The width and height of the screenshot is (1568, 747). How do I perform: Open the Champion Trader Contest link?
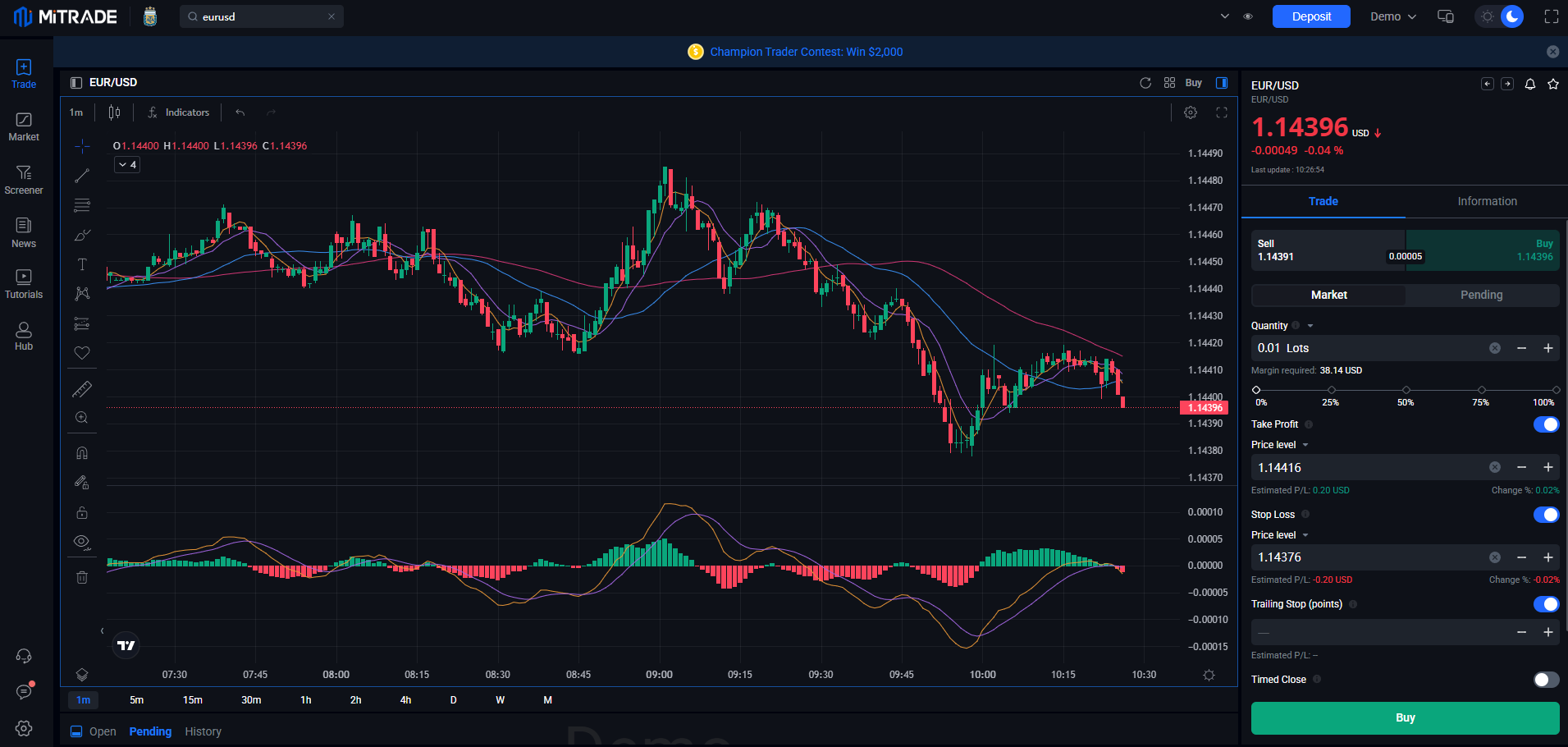pyautogui.click(x=806, y=52)
